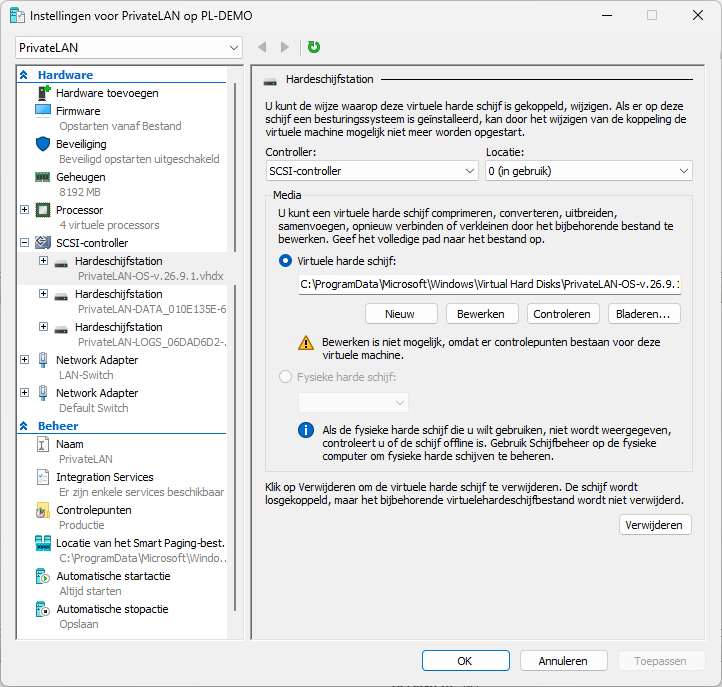The height and width of the screenshot is (687, 722).
Task: Open Beveiliging settings
Action: click(81, 144)
